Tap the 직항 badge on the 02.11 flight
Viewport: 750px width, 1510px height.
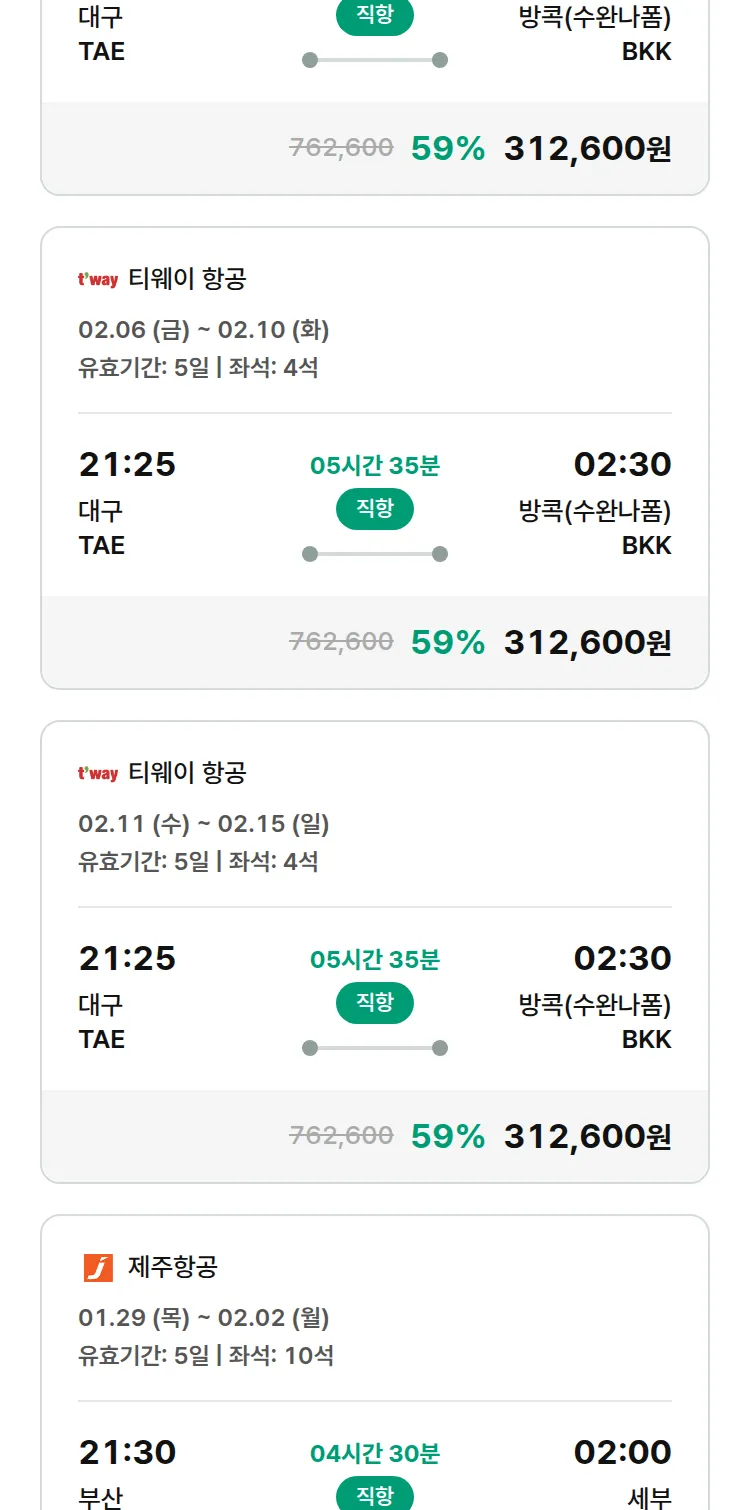tap(375, 1003)
